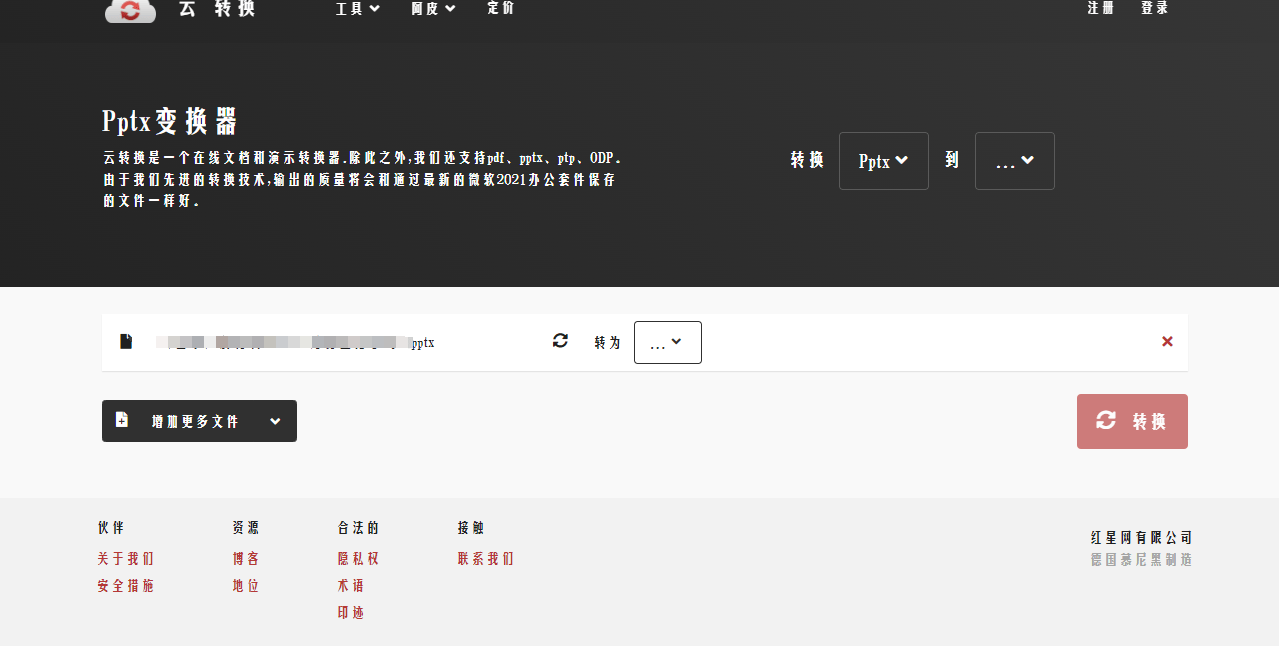Click the cloud convert logo icon
This screenshot has width=1279, height=646.
pyautogui.click(x=130, y=10)
